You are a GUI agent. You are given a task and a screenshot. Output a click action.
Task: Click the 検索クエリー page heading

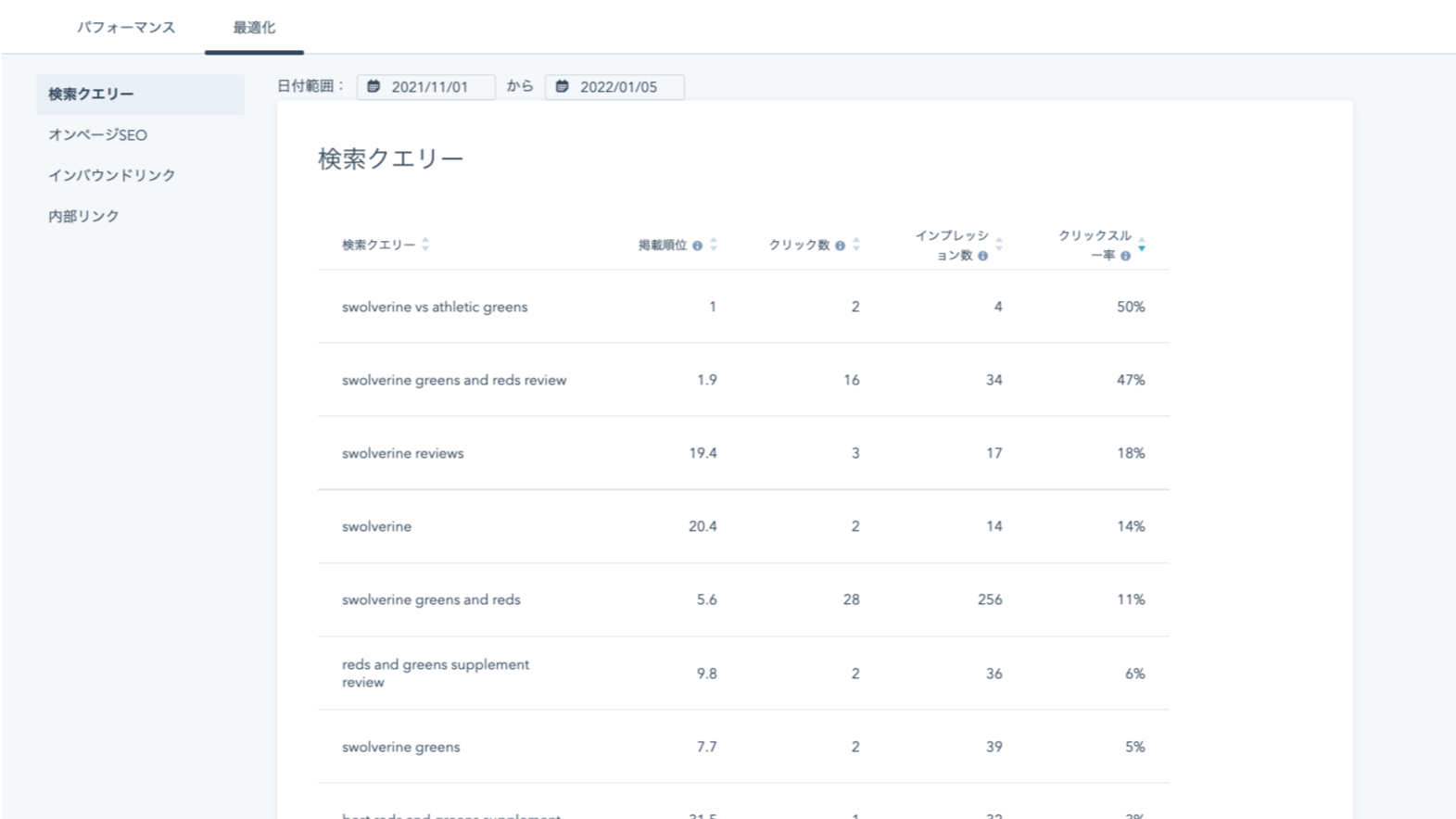coord(390,158)
